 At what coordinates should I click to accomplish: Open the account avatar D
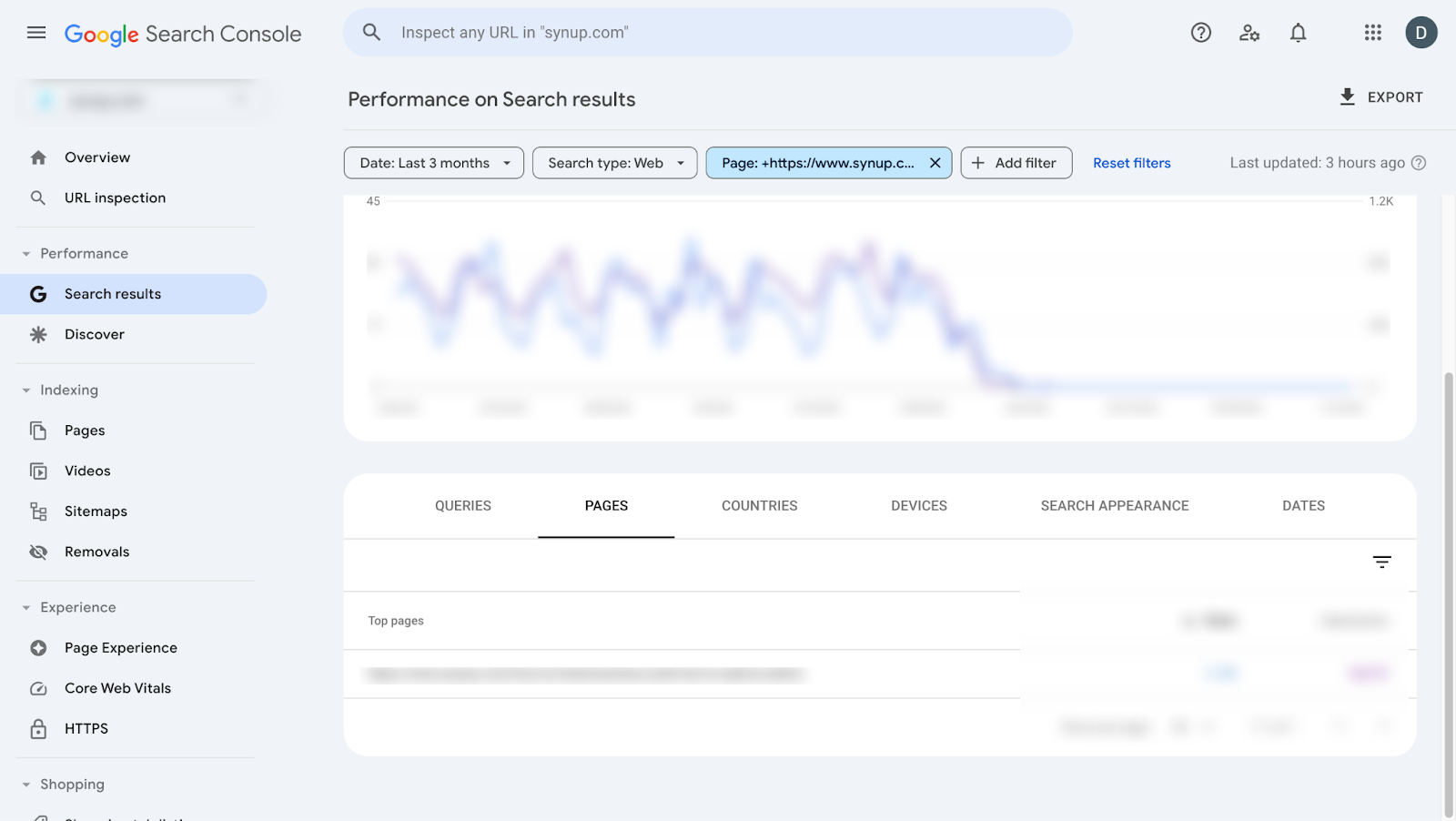tap(1421, 33)
